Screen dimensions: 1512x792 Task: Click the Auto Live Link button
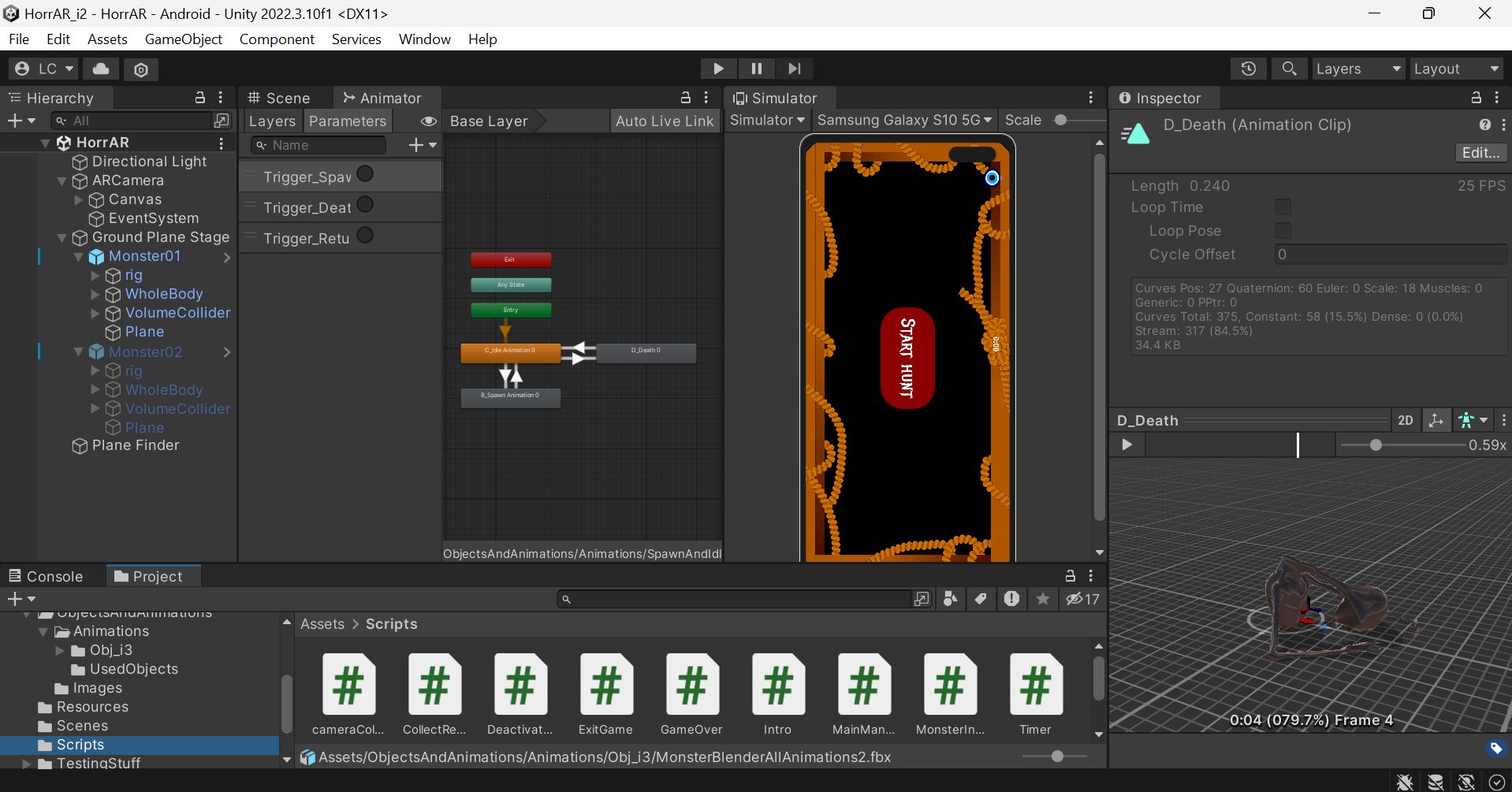coord(664,121)
